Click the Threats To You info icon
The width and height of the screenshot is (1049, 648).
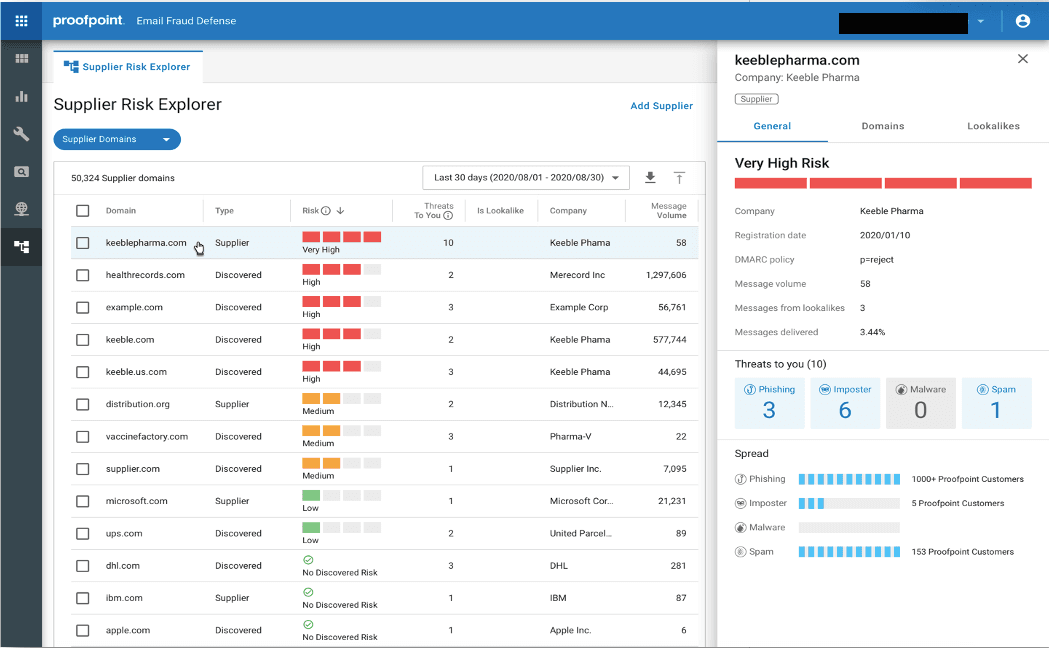(x=448, y=215)
